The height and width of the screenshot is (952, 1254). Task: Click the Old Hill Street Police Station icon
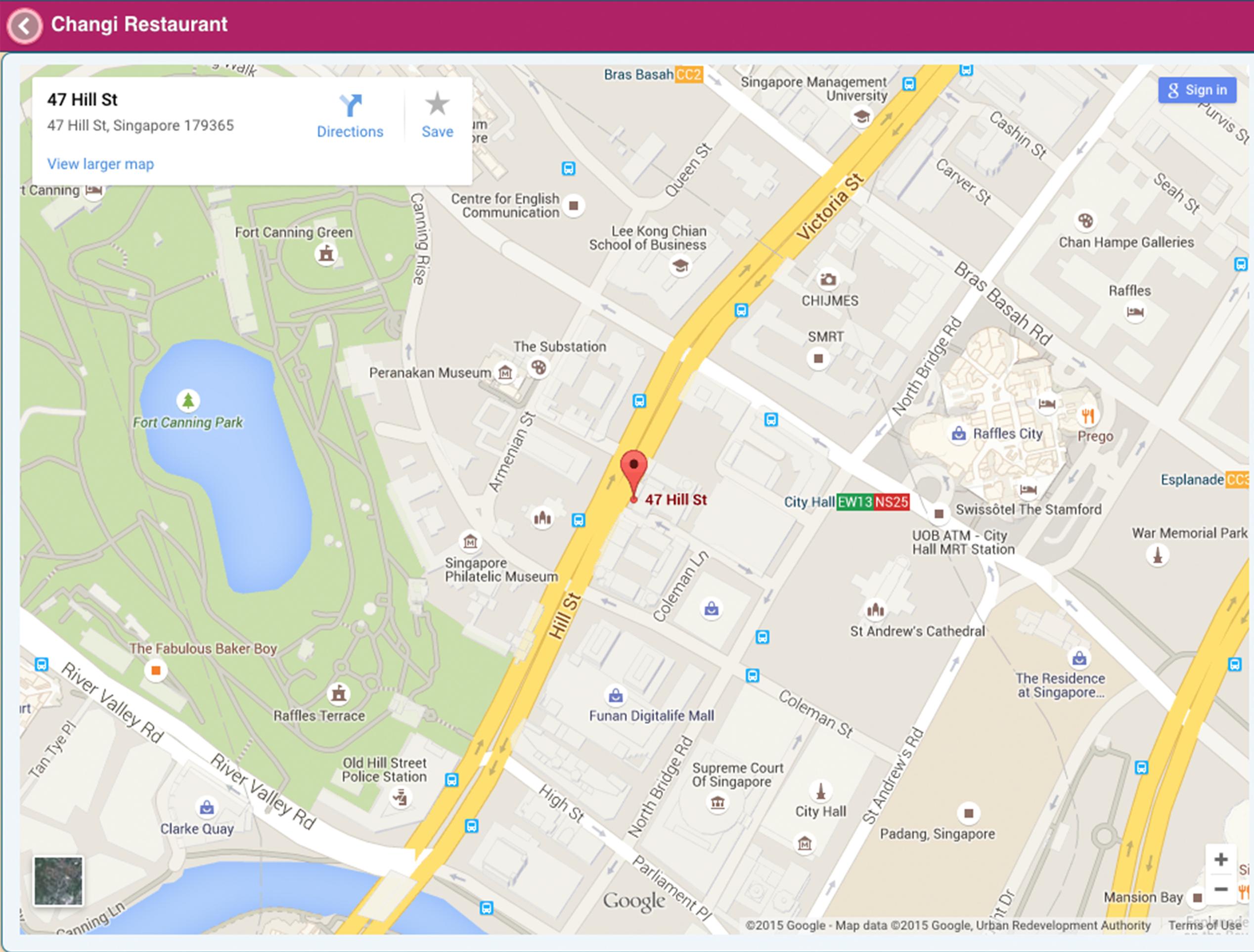[x=401, y=798]
